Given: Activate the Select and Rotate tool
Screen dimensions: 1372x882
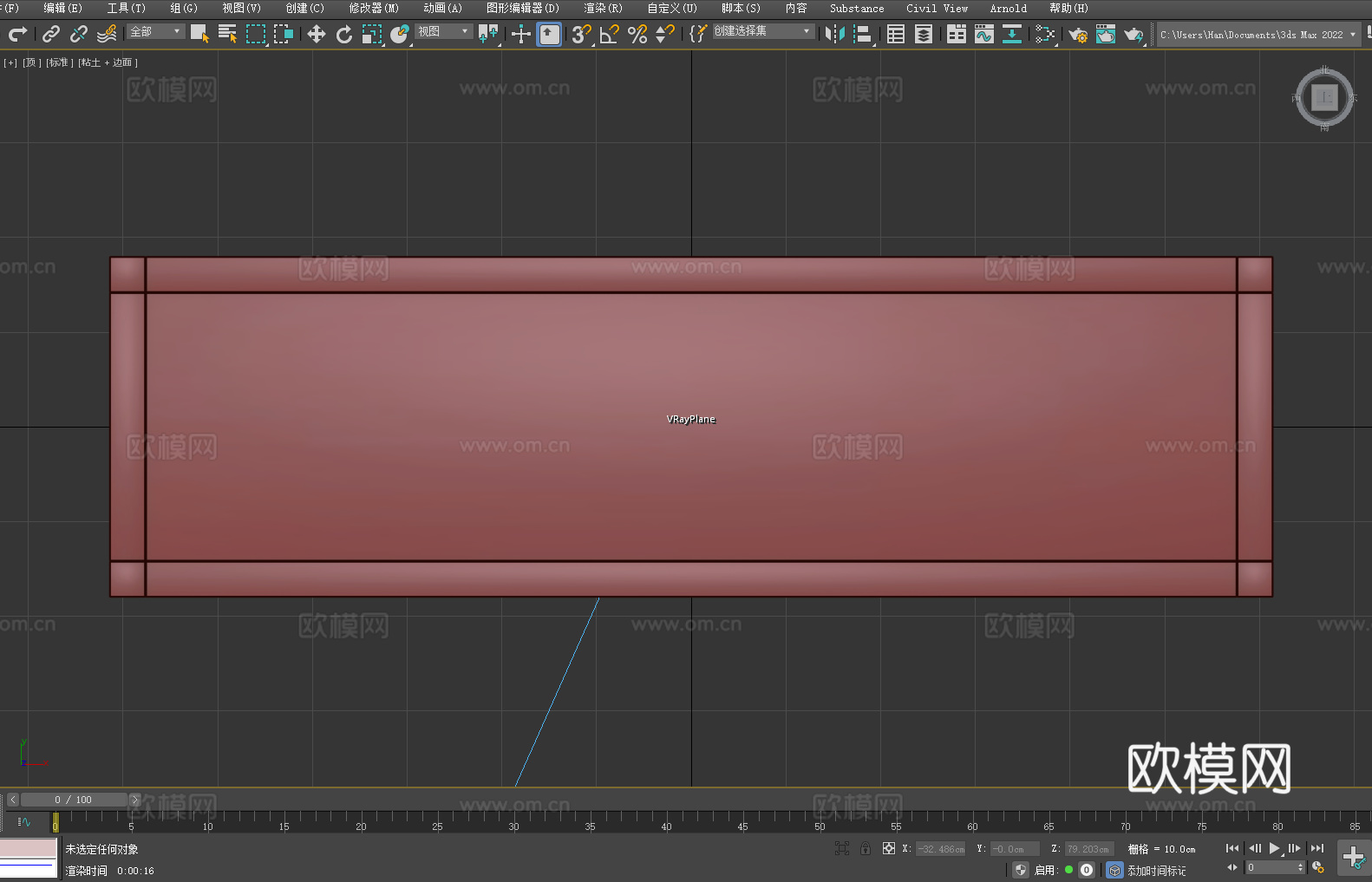Looking at the screenshot, I should 344,34.
